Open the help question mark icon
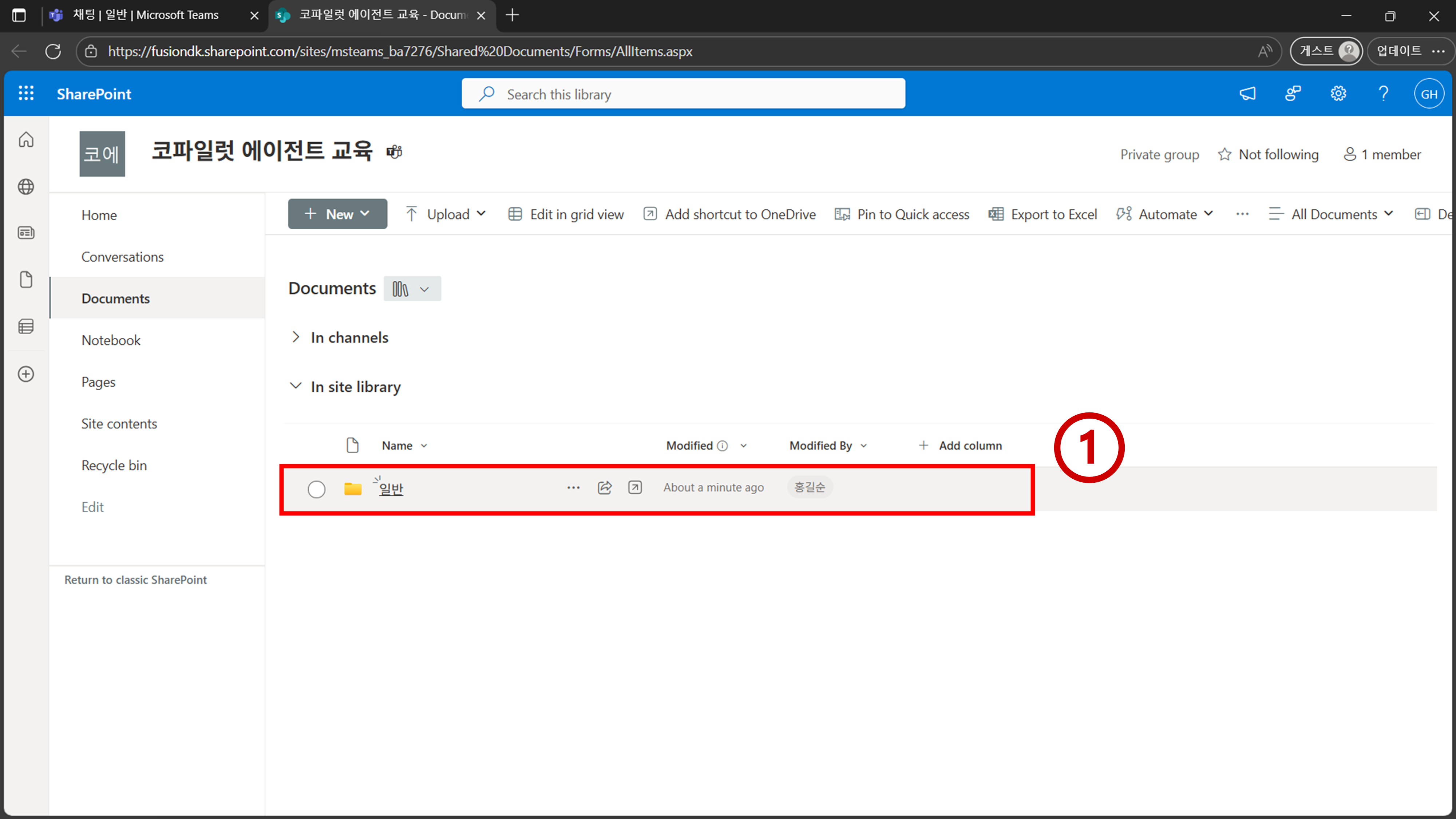The image size is (1456, 819). (1383, 93)
